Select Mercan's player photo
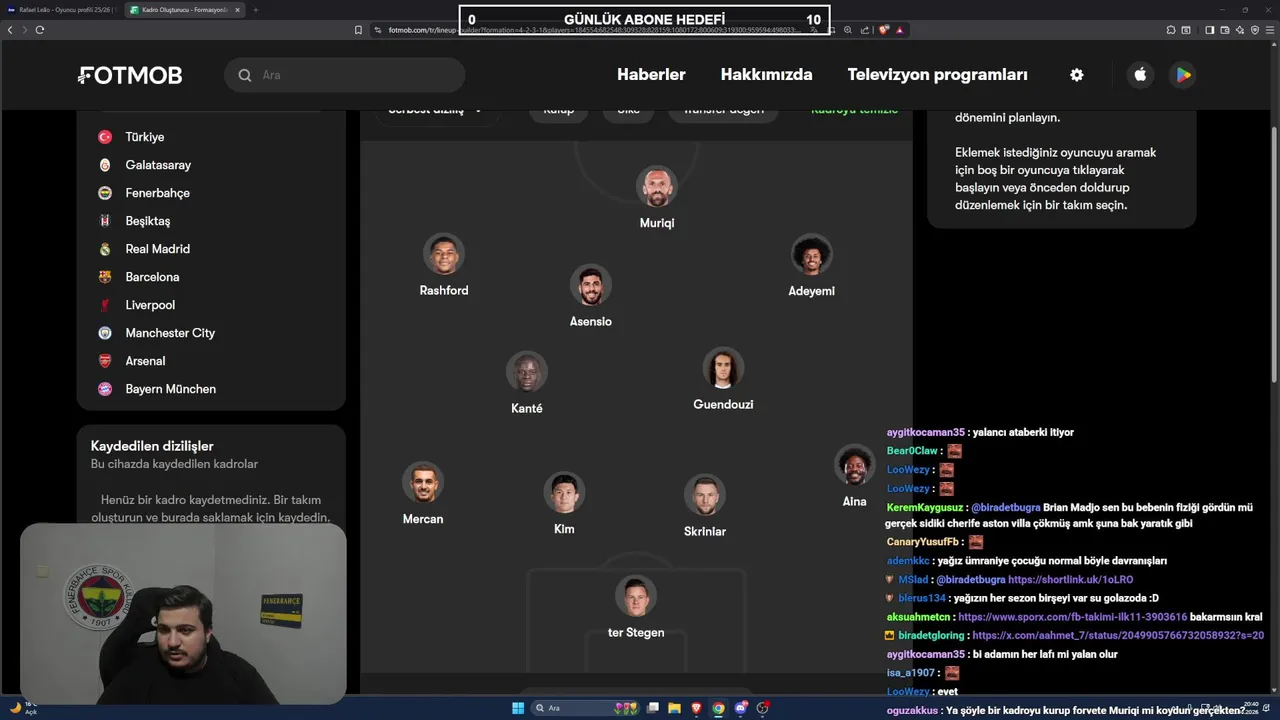1280x720 pixels. pyautogui.click(x=423, y=482)
